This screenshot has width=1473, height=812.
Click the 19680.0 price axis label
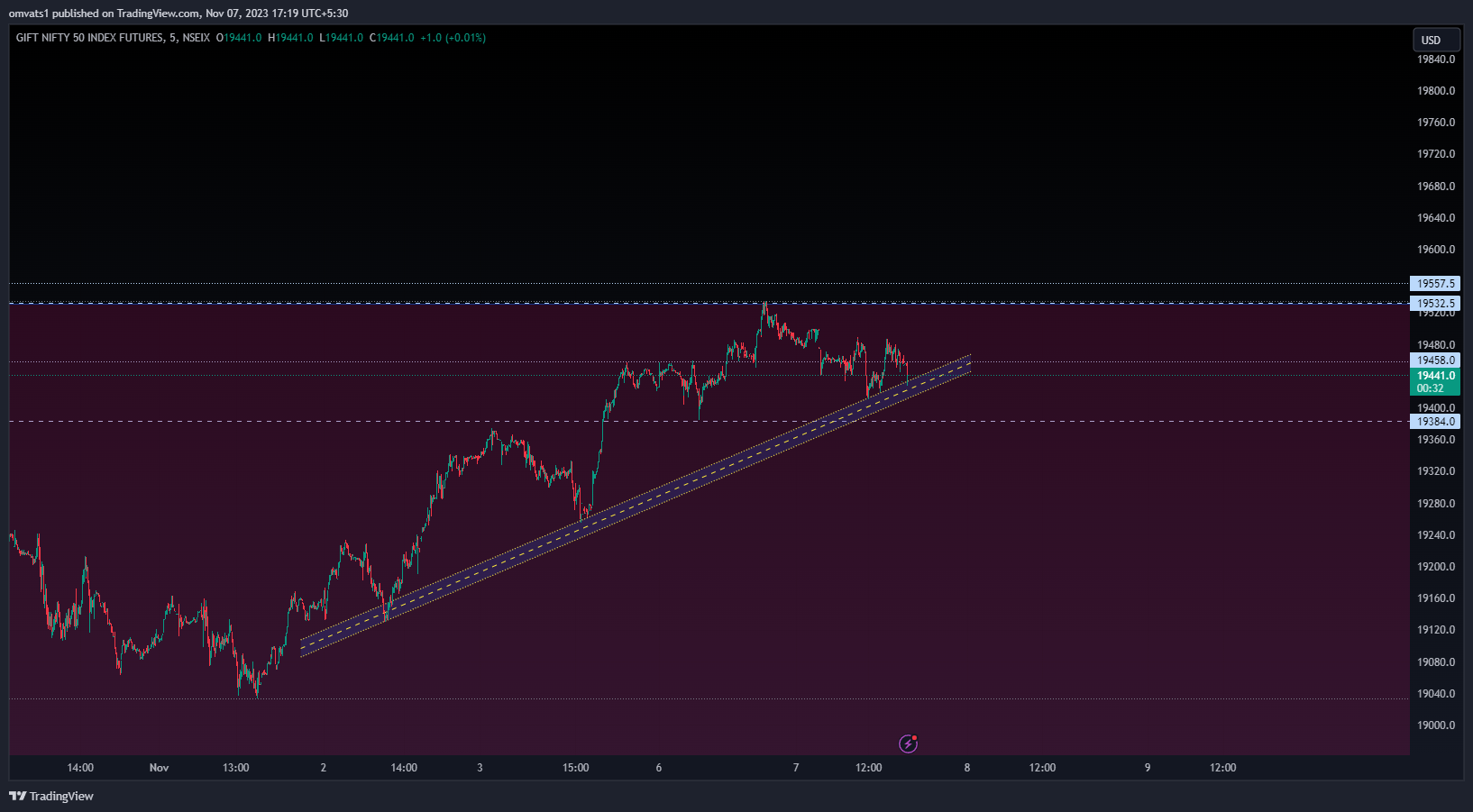(x=1436, y=187)
